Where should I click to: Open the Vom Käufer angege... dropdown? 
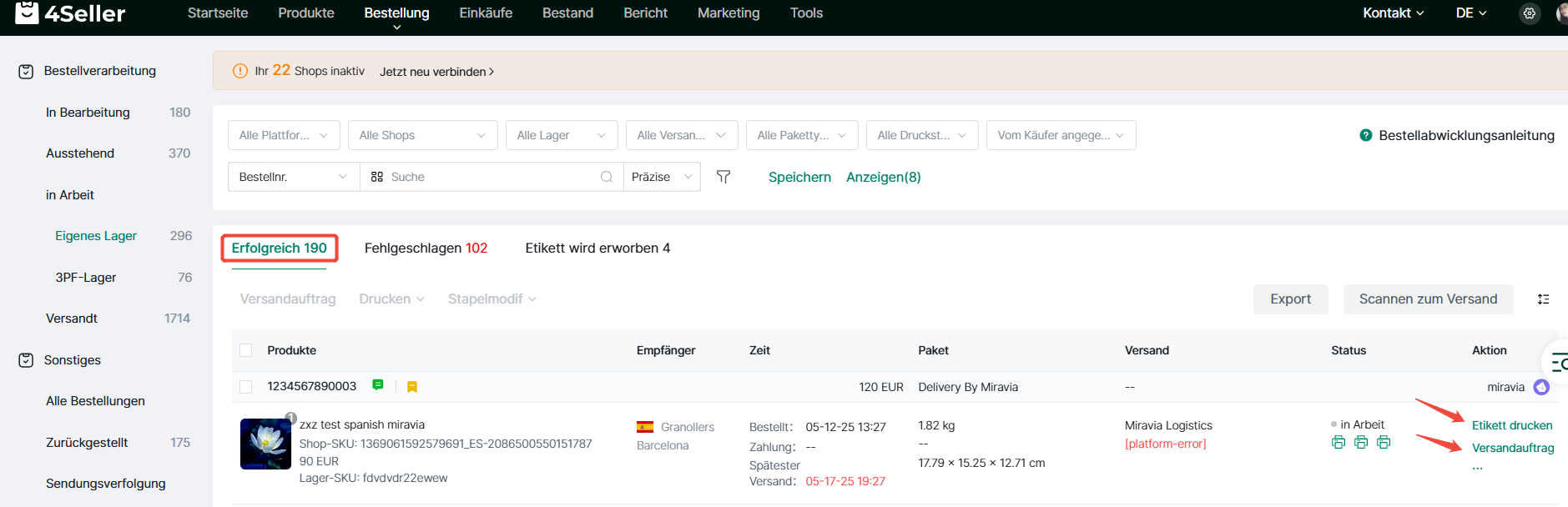(x=1061, y=135)
